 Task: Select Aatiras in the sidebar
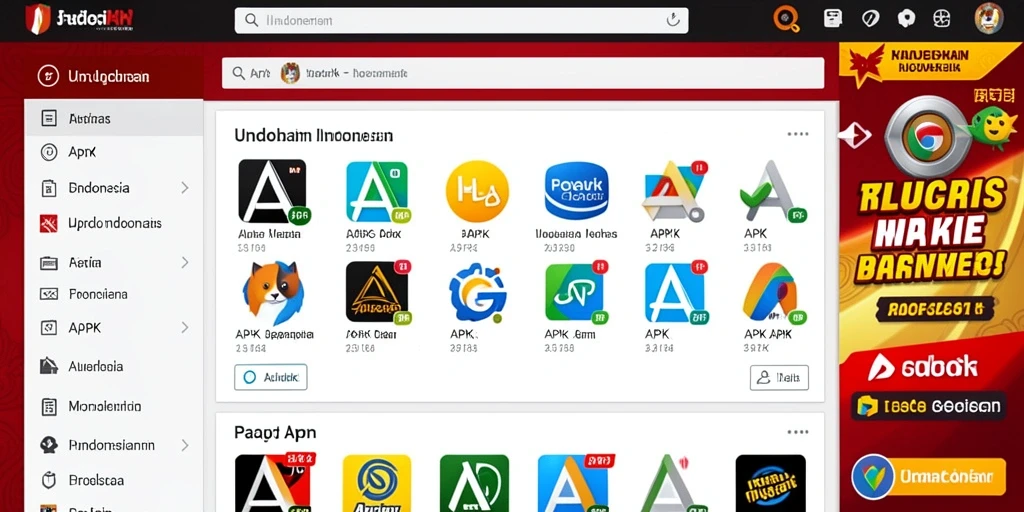point(114,118)
